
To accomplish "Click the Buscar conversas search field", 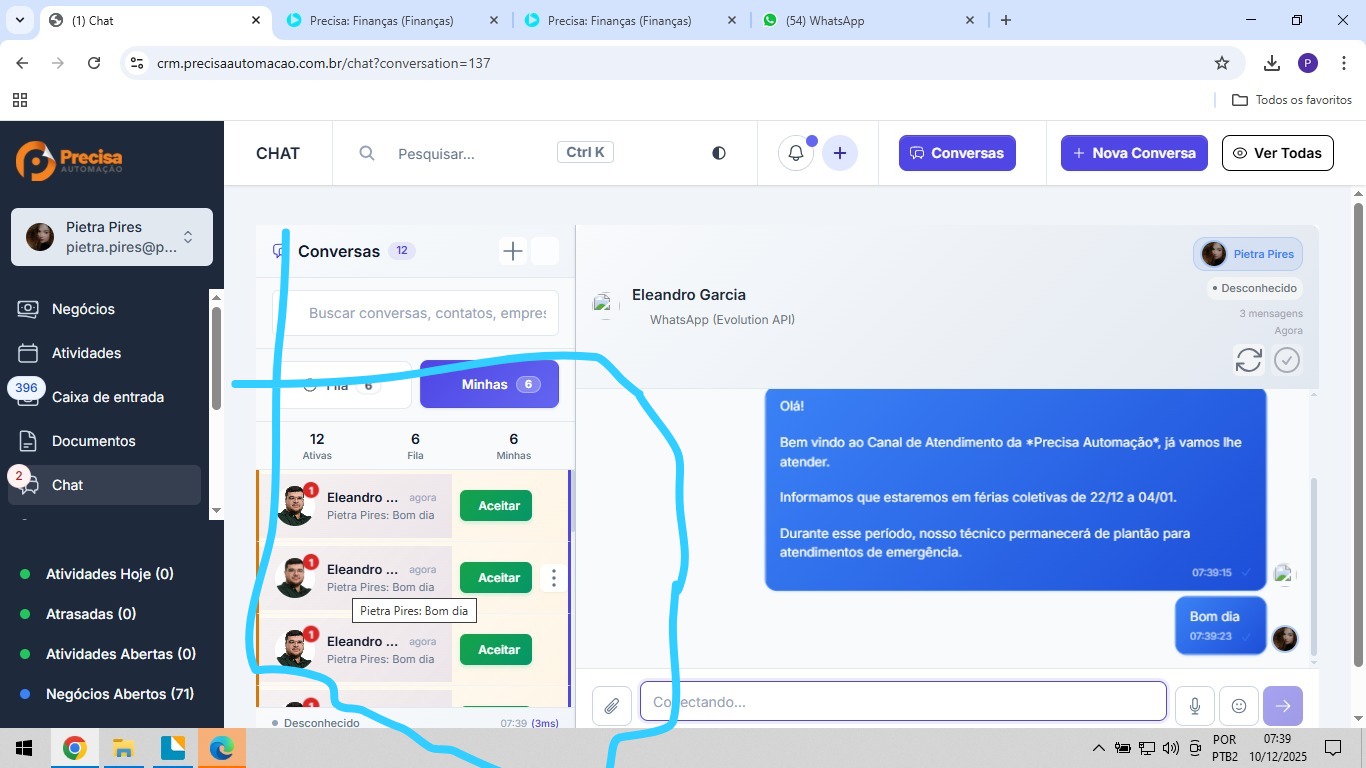I will [x=427, y=313].
